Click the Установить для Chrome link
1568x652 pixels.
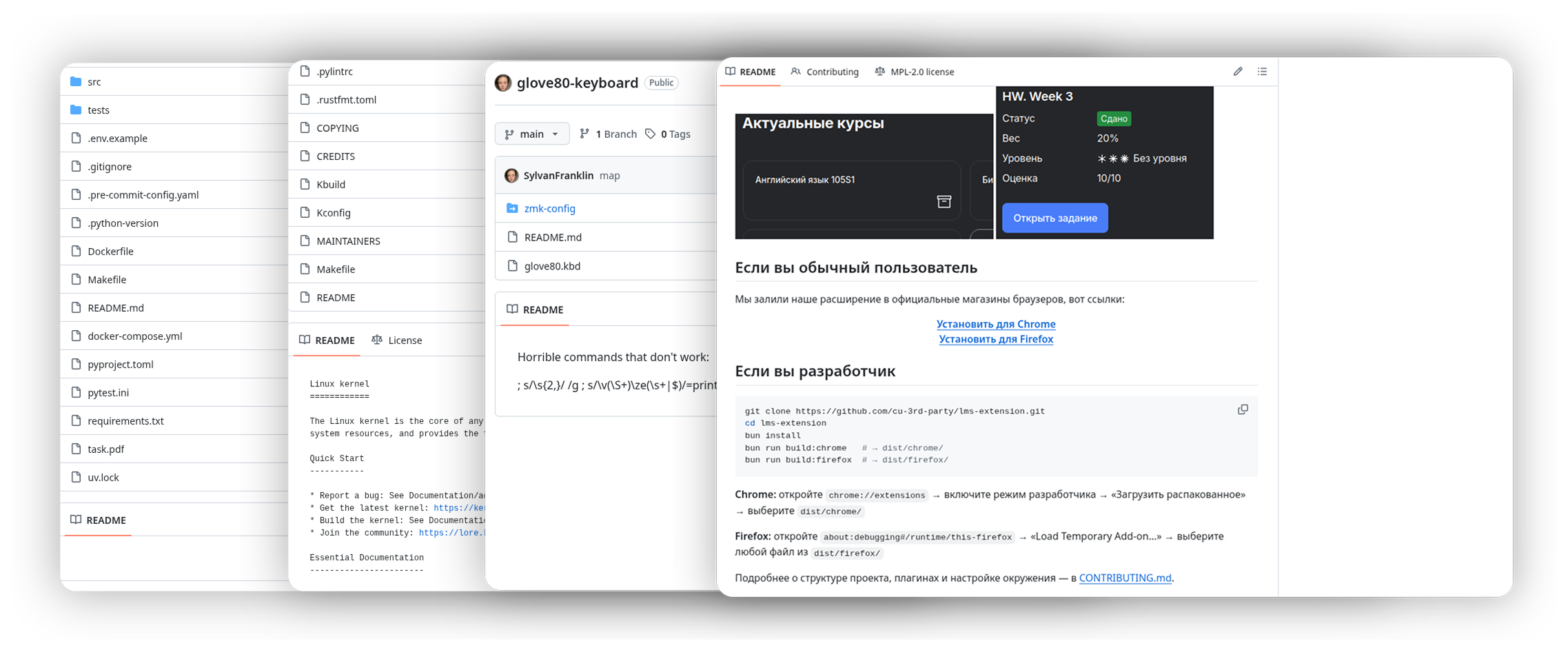point(995,324)
